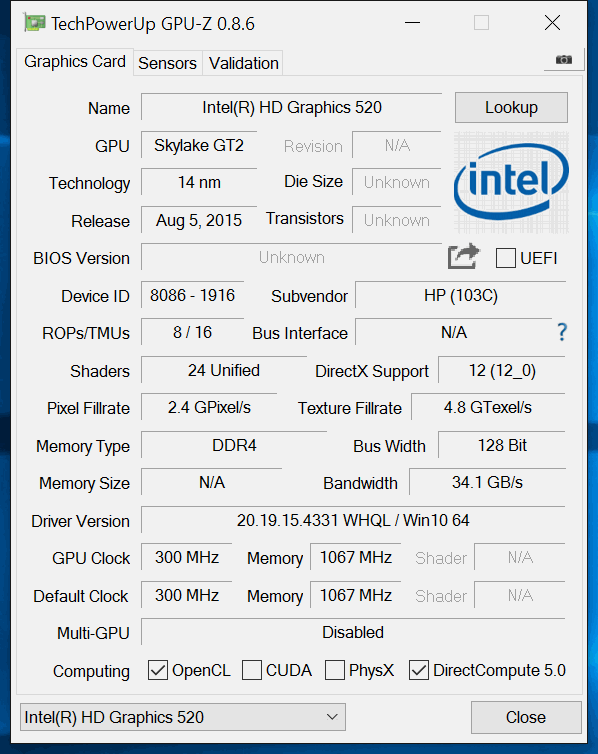The height and width of the screenshot is (754, 598).
Task: Click the Lookup button
Action: tap(511, 107)
